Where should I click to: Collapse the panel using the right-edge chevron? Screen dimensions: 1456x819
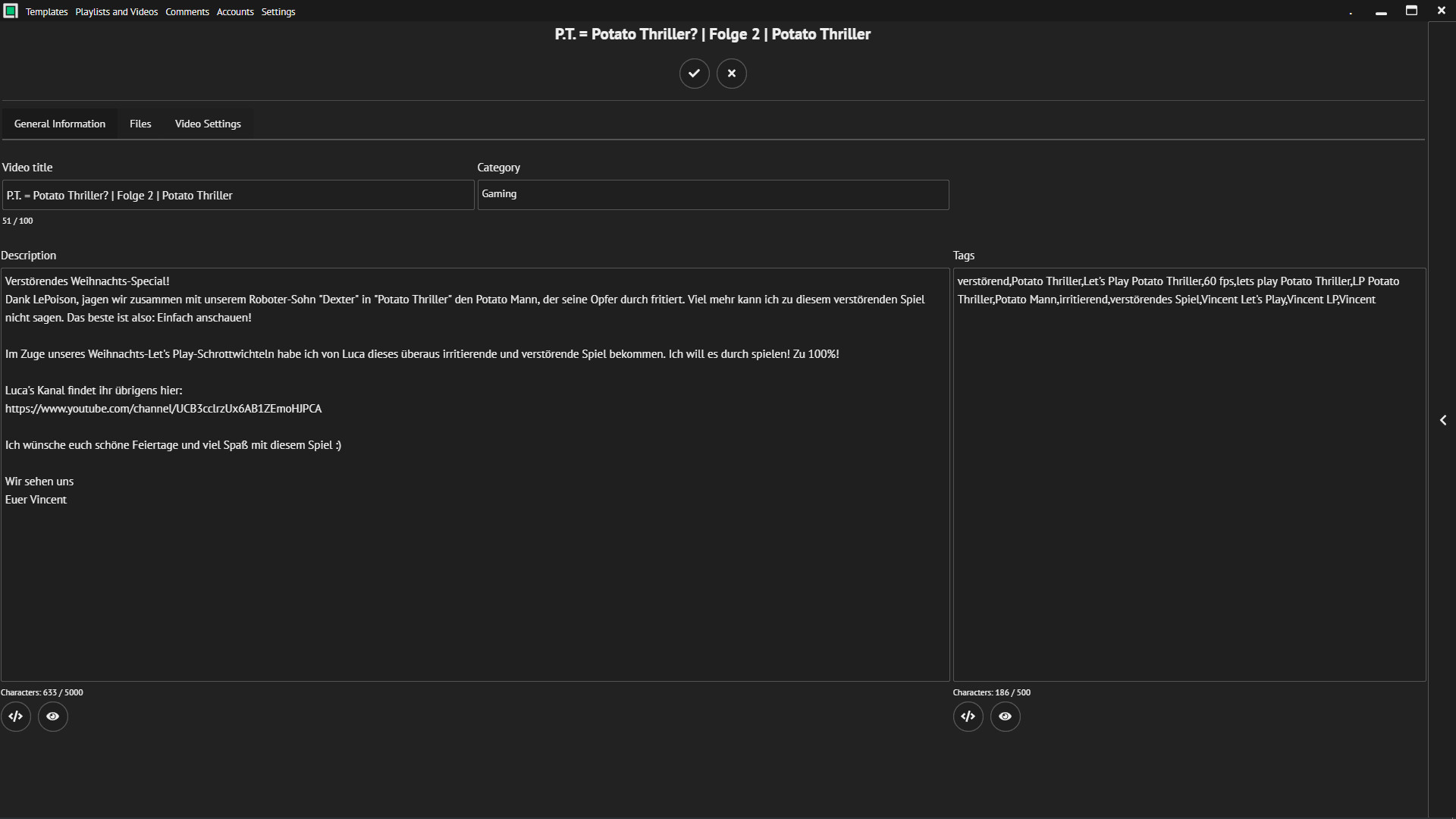point(1443,419)
